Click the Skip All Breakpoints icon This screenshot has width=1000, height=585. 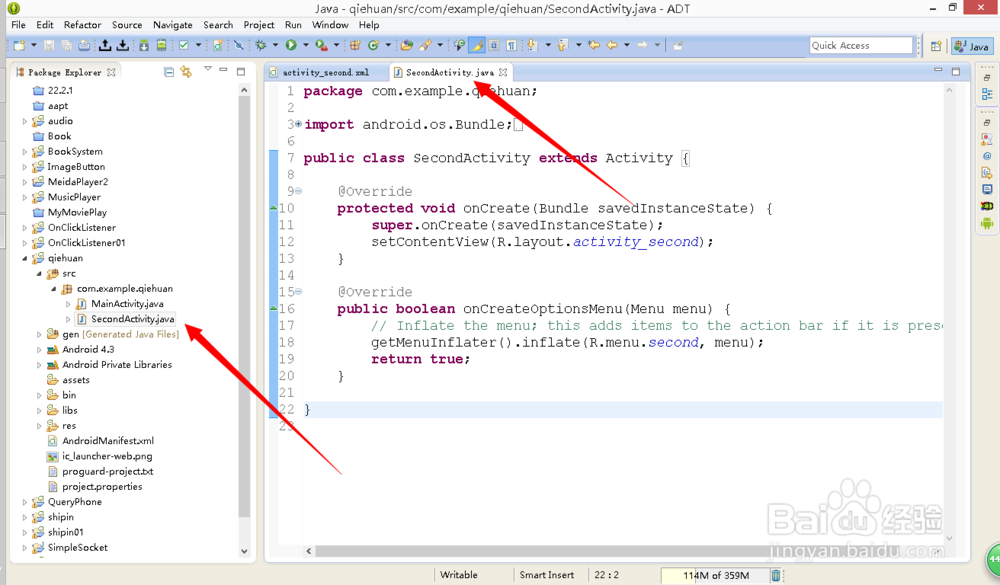(x=239, y=45)
